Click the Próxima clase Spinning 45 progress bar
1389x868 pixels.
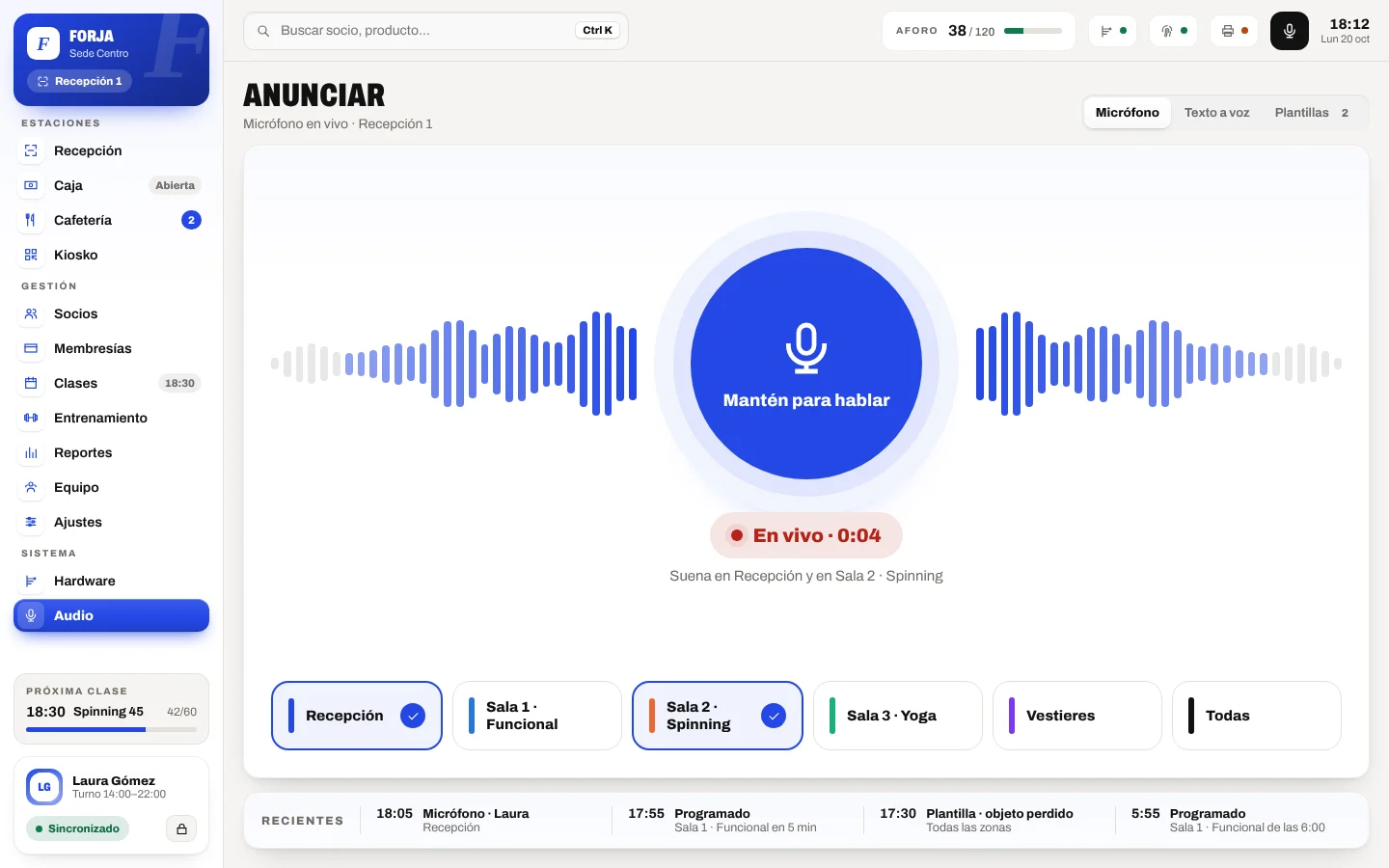point(111,730)
